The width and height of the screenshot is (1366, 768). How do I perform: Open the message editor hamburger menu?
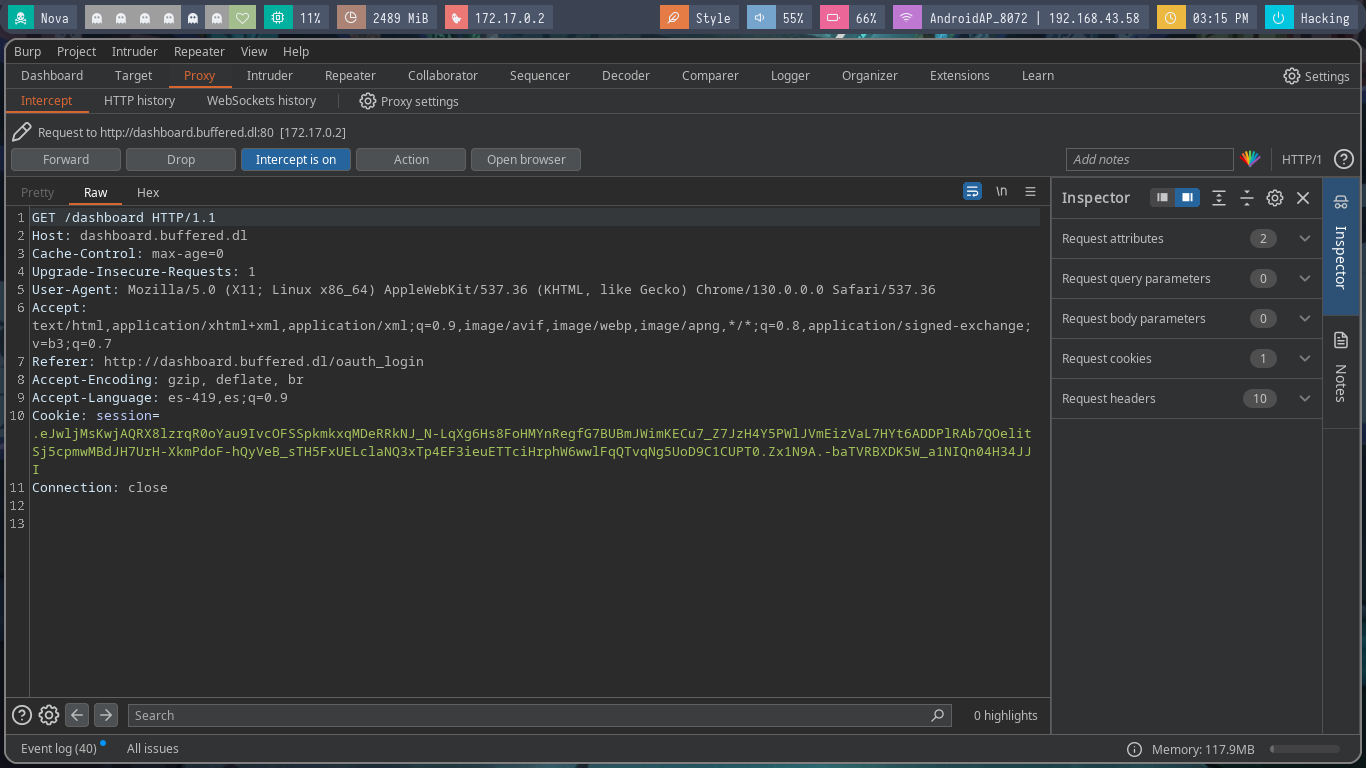1030,192
